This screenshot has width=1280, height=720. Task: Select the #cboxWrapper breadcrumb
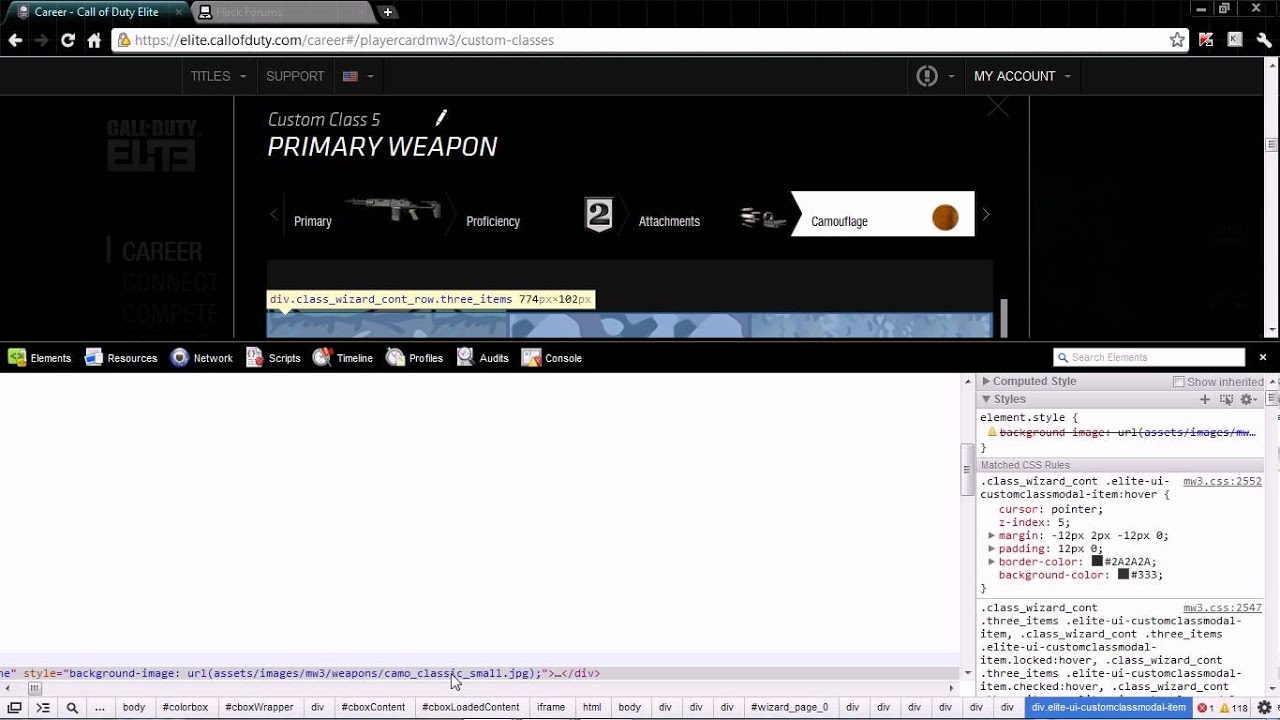tap(259, 707)
